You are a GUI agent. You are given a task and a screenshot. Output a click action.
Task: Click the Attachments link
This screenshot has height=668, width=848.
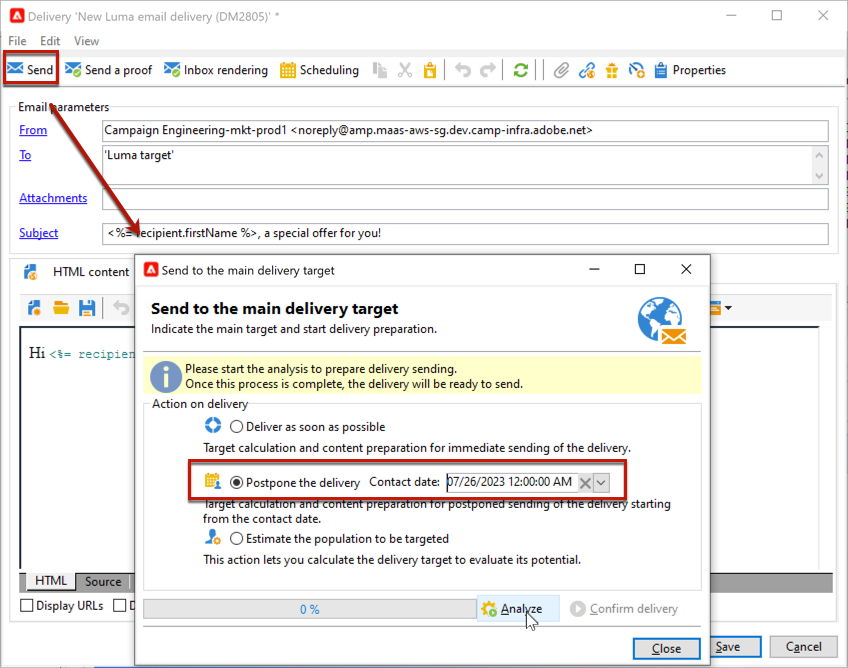click(53, 198)
